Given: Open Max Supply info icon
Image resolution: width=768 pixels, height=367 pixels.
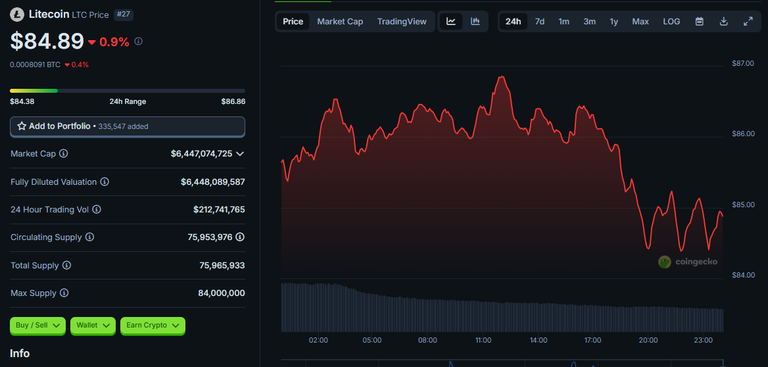Looking at the screenshot, I should tap(64, 294).
